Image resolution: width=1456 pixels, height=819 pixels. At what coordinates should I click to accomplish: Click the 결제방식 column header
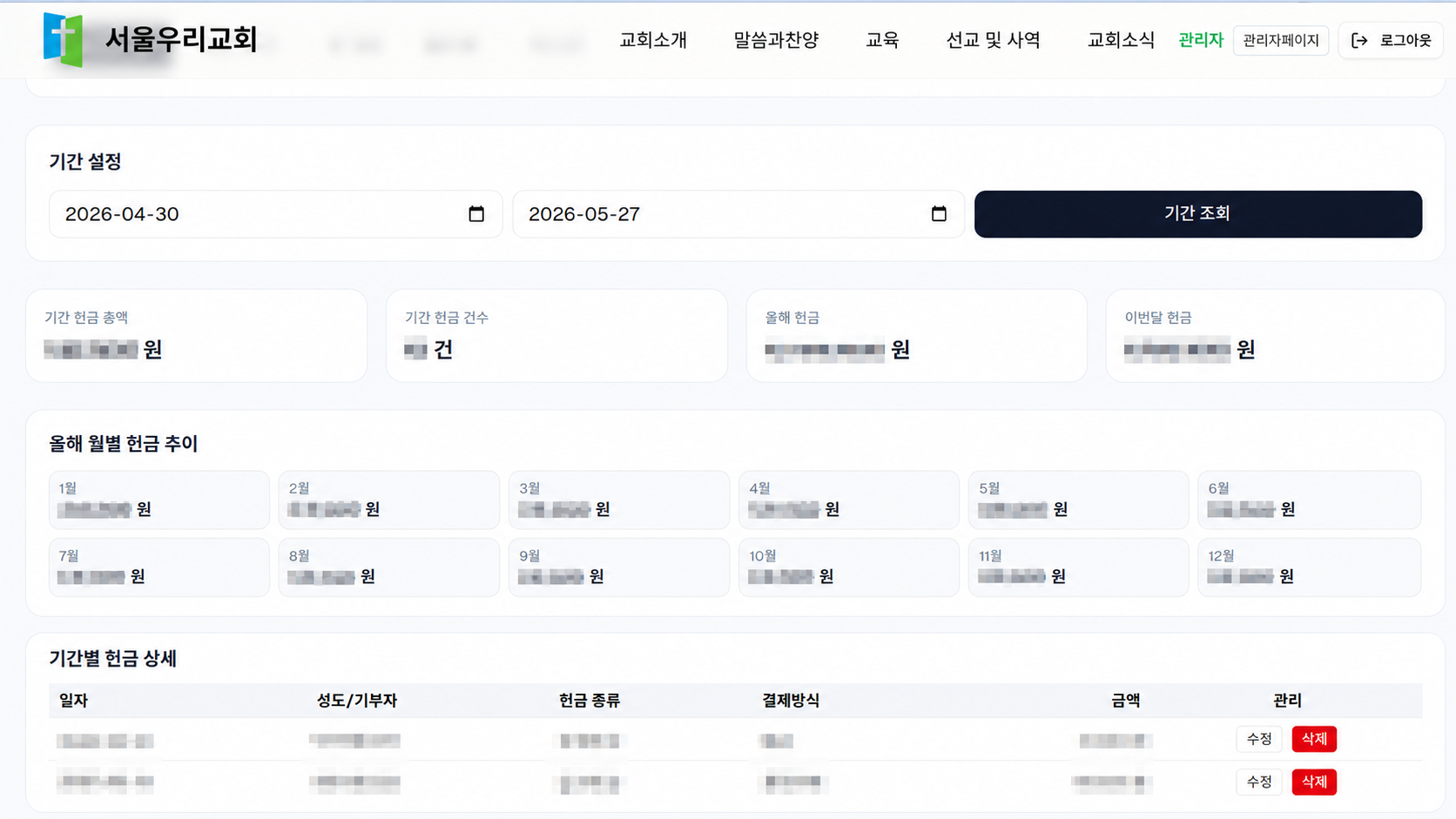pos(791,701)
